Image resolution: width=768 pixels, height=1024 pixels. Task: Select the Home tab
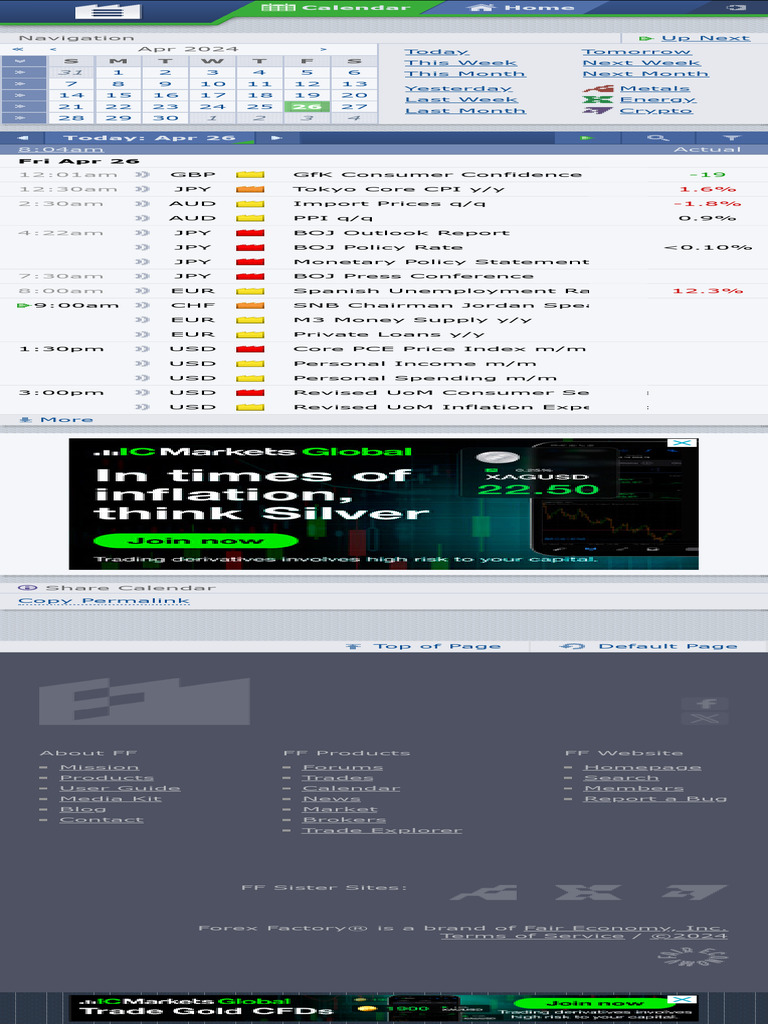coord(520,7)
